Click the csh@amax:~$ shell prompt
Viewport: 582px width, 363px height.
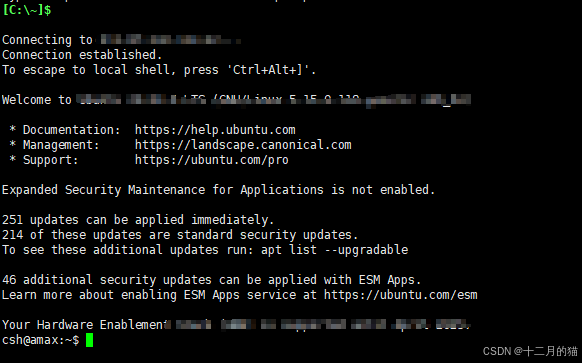click(x=40, y=340)
